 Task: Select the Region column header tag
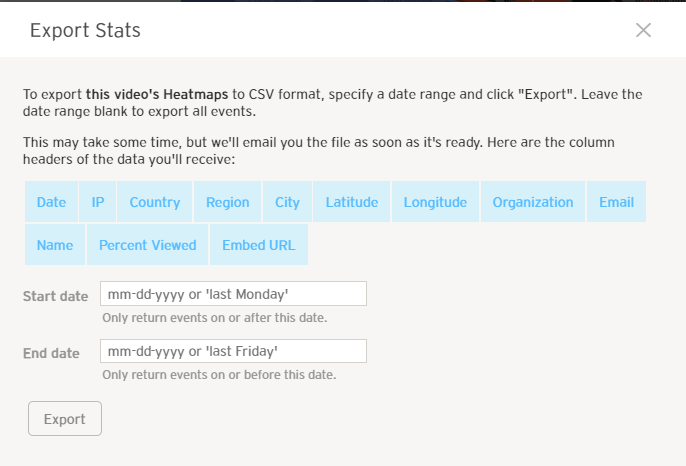click(228, 202)
